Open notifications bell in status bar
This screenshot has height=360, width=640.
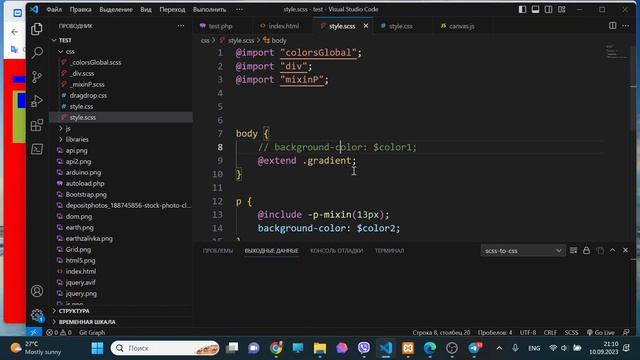[x=626, y=332]
